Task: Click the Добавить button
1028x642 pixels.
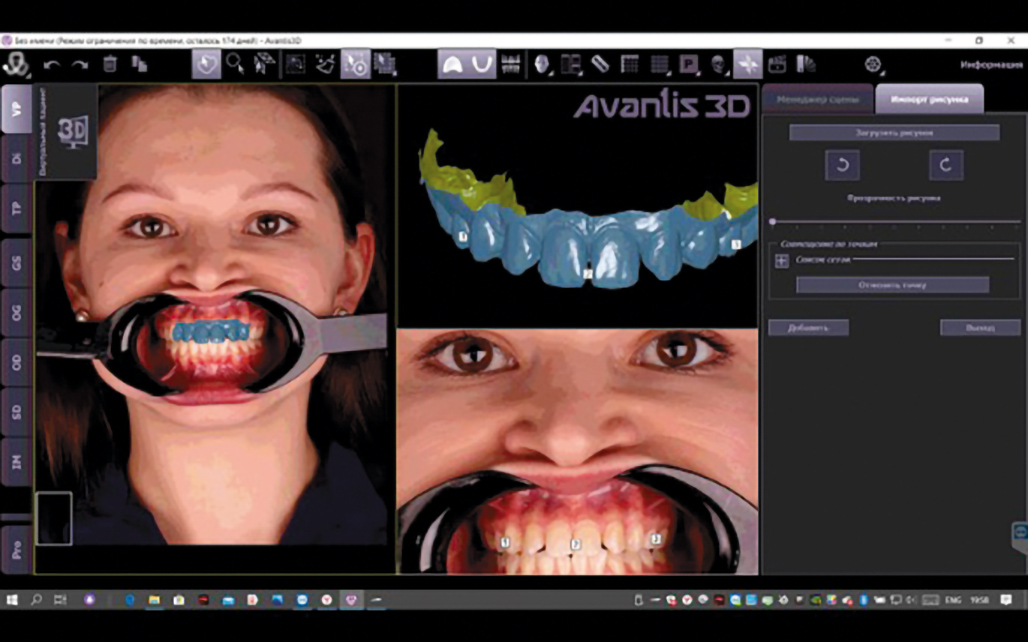Action: coord(808,328)
